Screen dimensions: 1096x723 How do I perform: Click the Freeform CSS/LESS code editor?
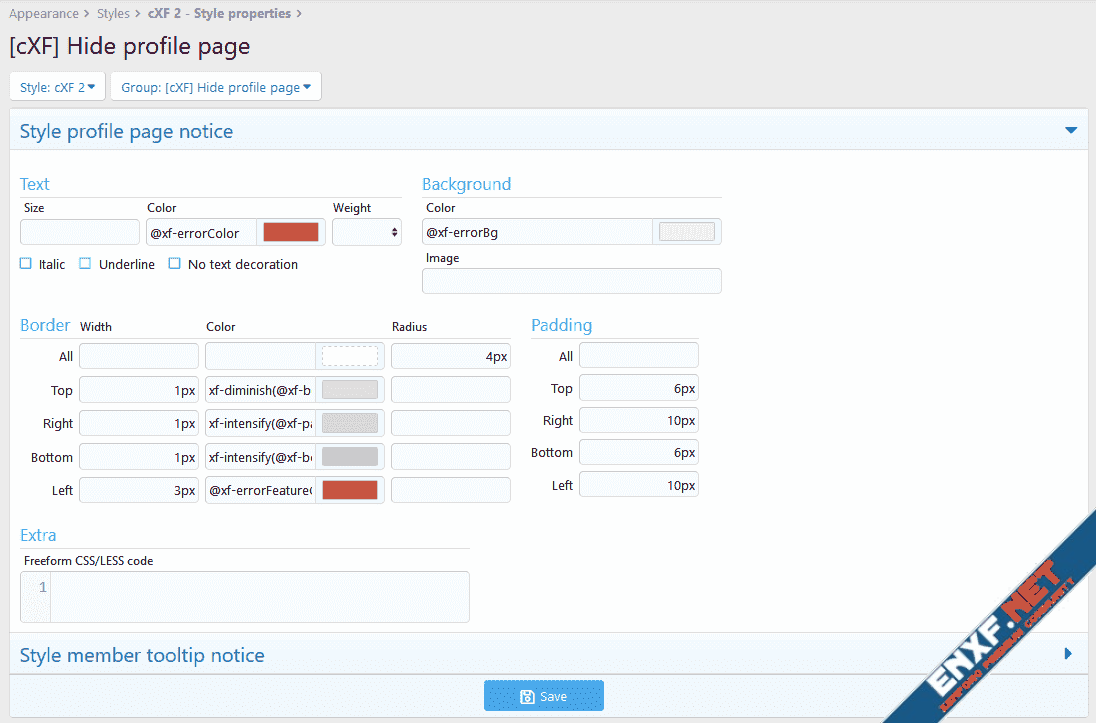coord(259,597)
